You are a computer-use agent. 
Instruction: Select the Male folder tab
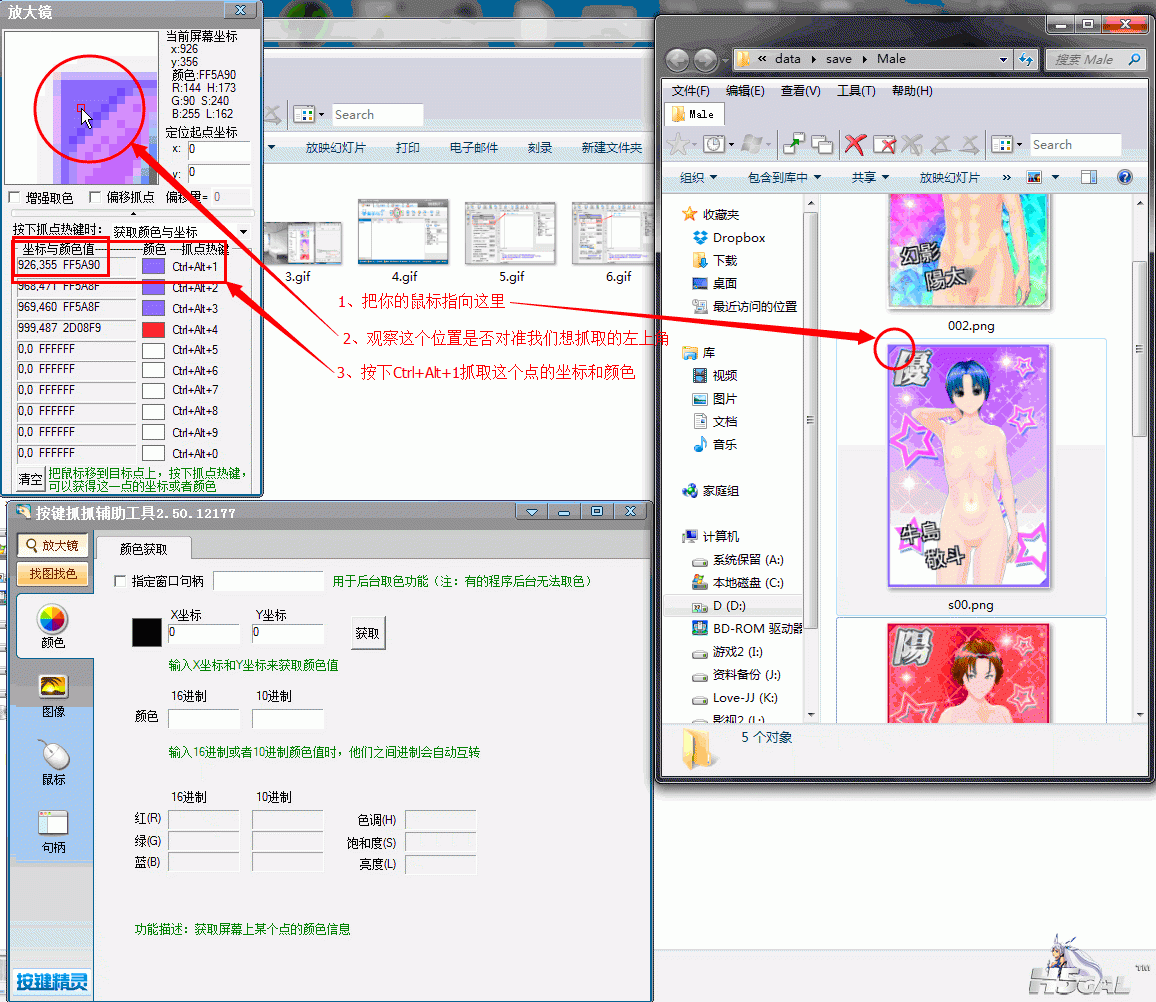[x=694, y=114]
